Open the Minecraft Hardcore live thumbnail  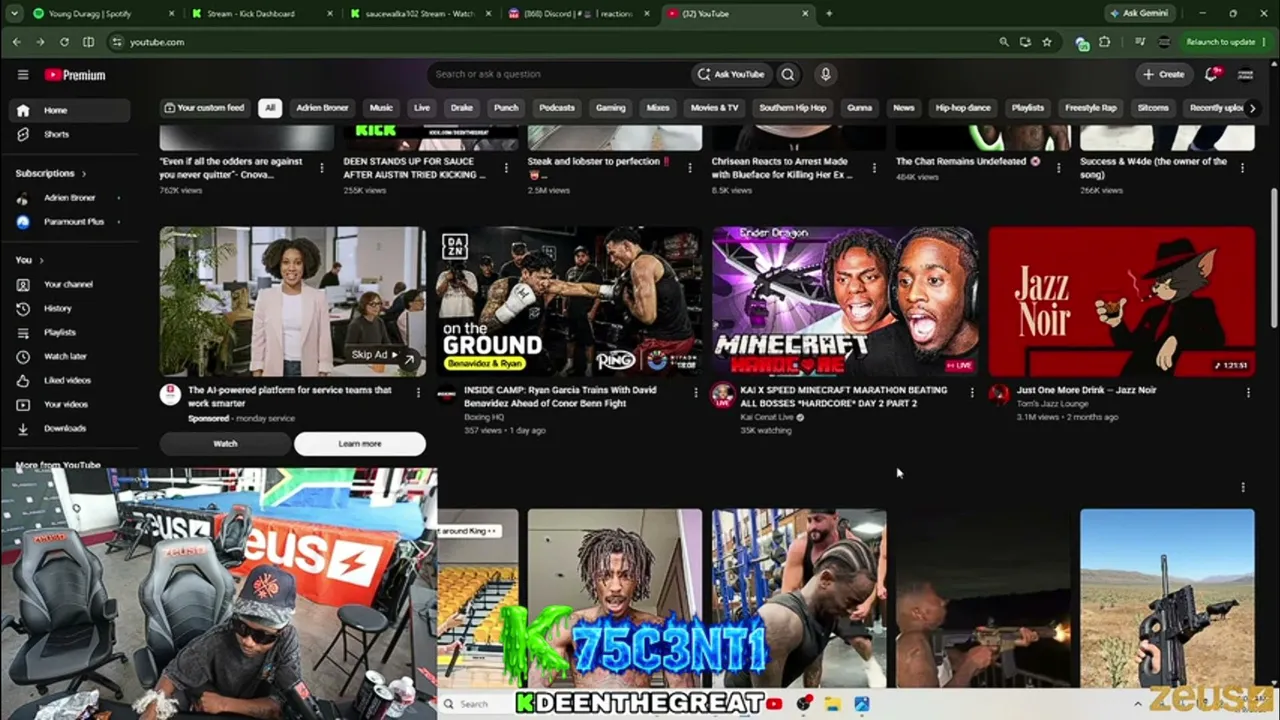[845, 301]
